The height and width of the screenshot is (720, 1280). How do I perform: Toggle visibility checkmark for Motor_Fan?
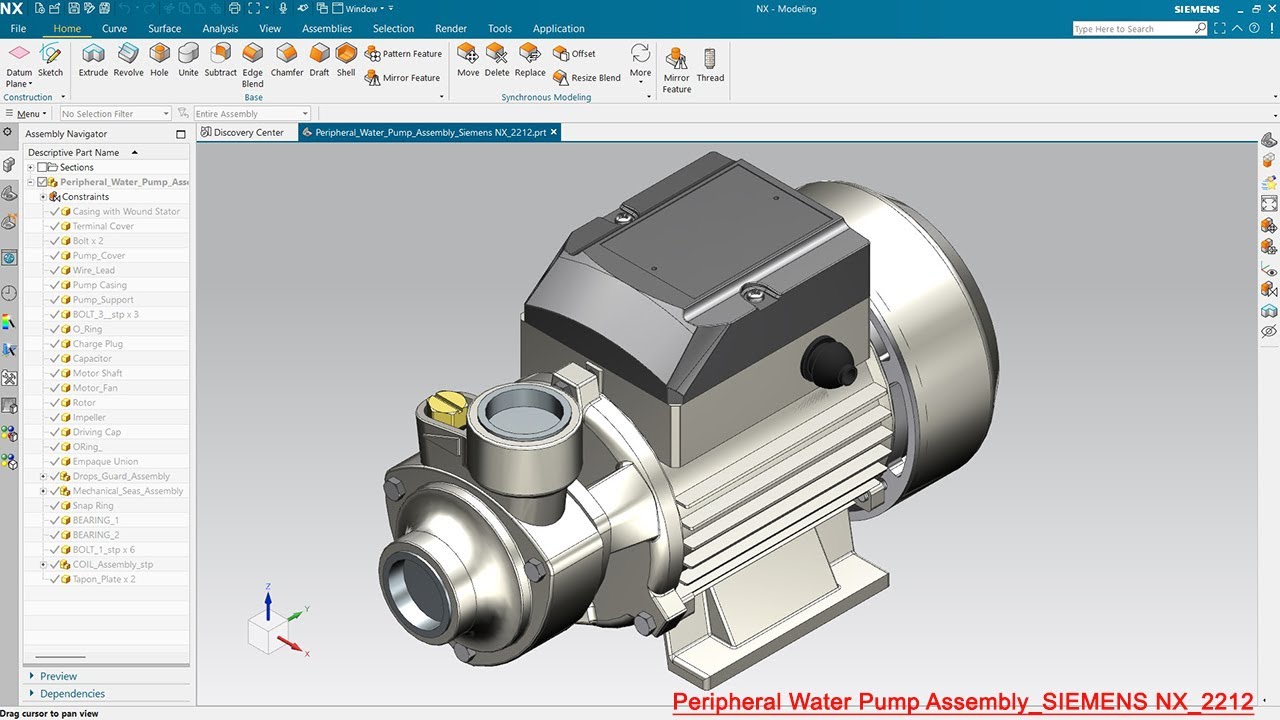(x=55, y=388)
